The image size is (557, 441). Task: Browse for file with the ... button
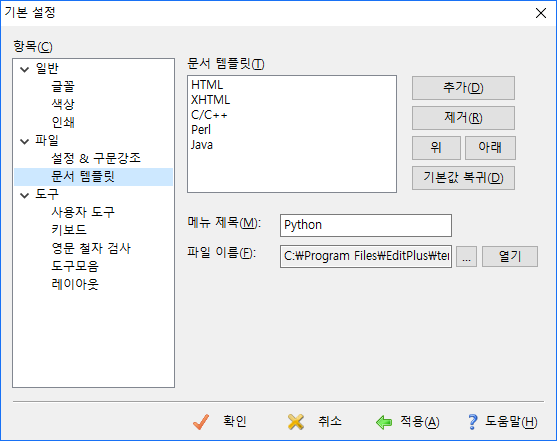[x=466, y=257]
